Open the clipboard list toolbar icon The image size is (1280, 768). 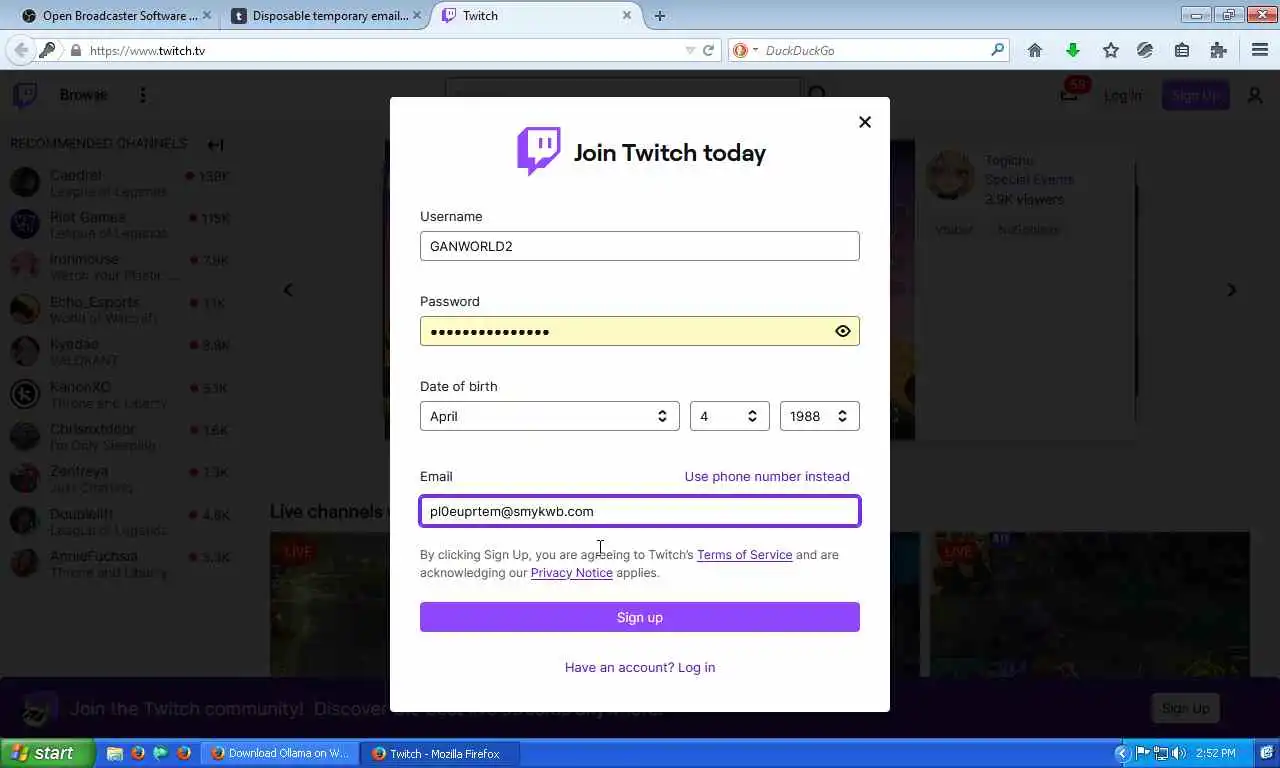(x=1182, y=50)
